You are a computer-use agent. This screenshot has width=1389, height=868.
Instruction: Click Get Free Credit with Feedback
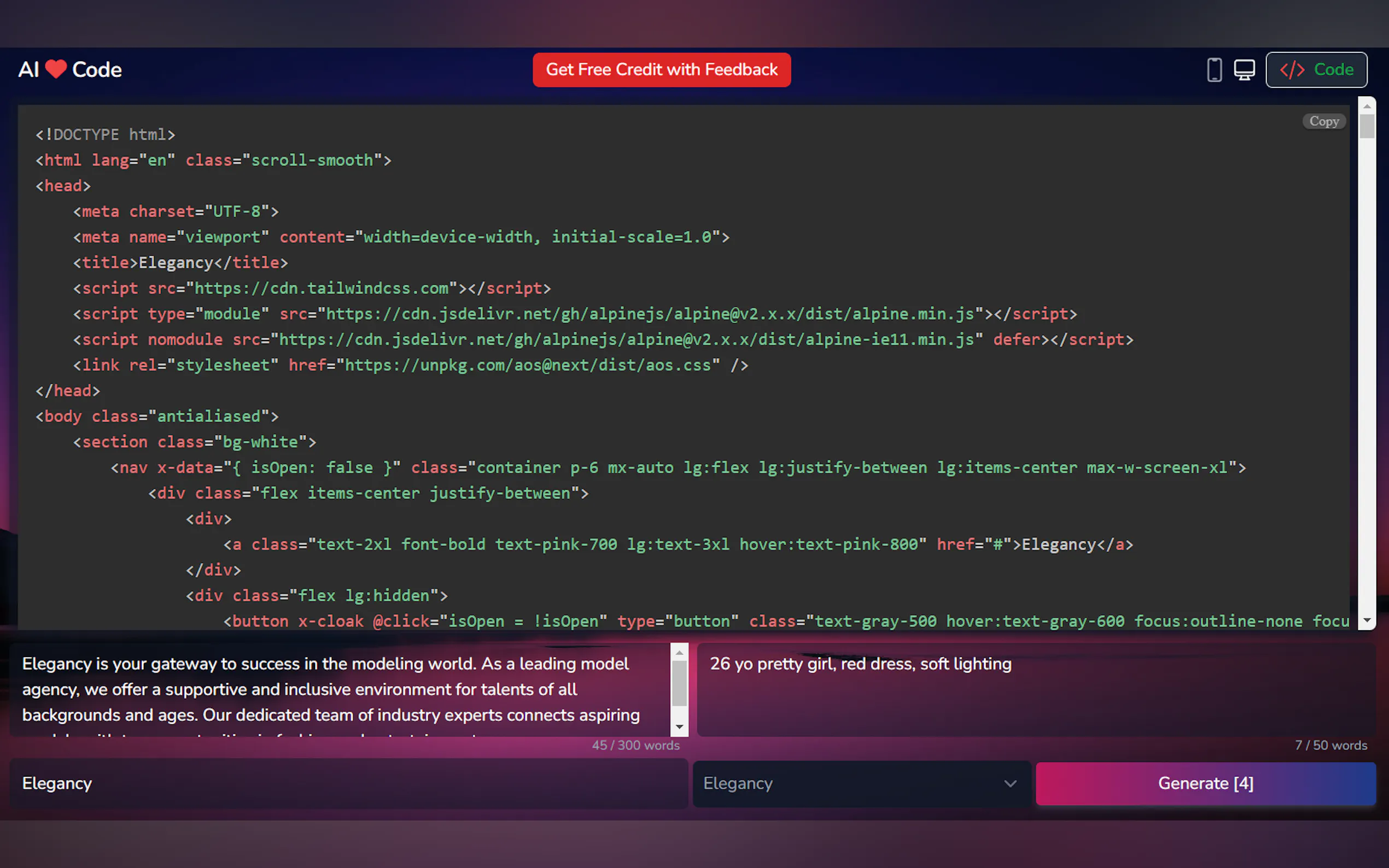point(662,69)
